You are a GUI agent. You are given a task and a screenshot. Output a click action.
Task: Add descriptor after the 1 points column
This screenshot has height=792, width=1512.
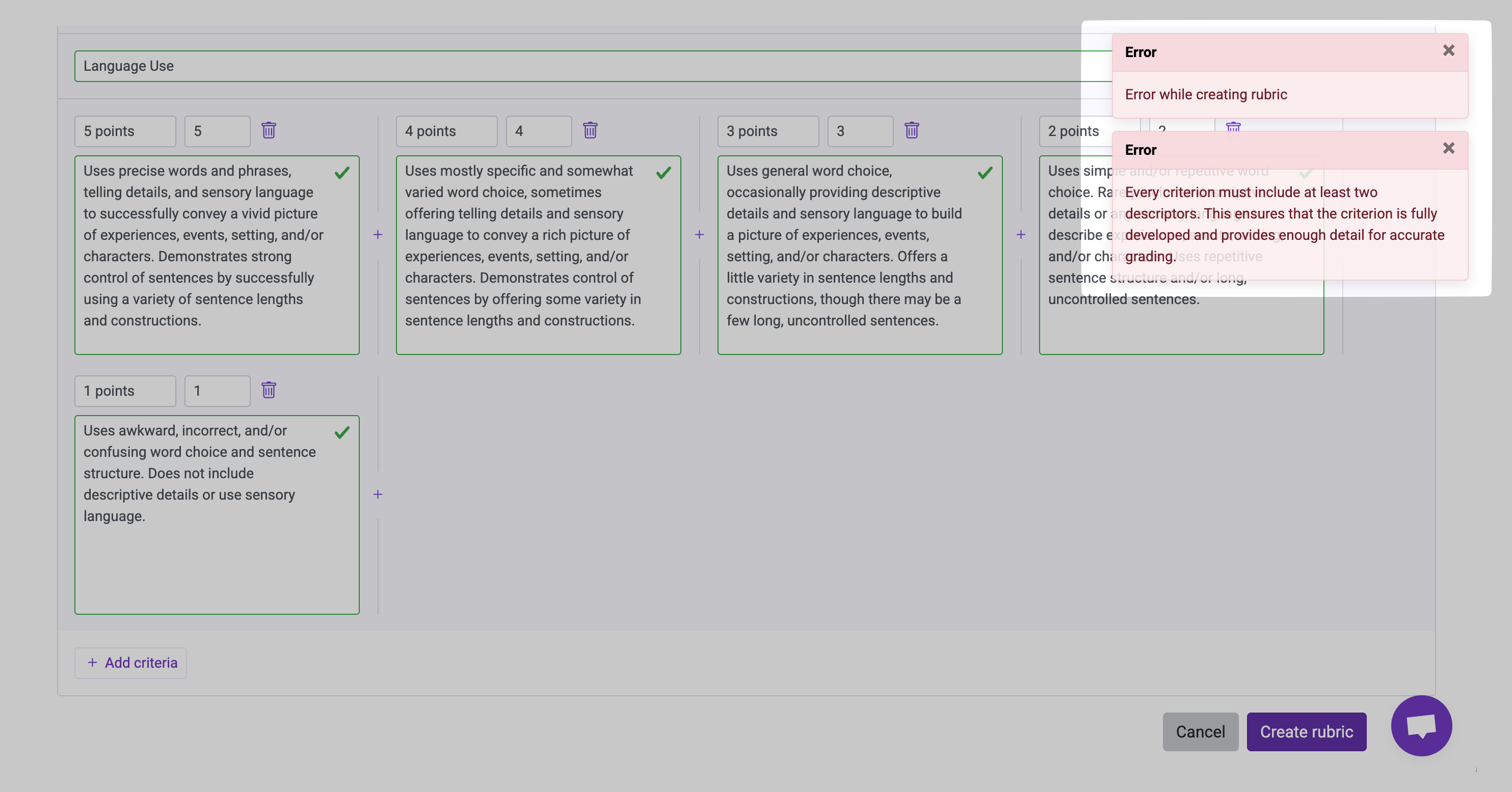coord(378,495)
